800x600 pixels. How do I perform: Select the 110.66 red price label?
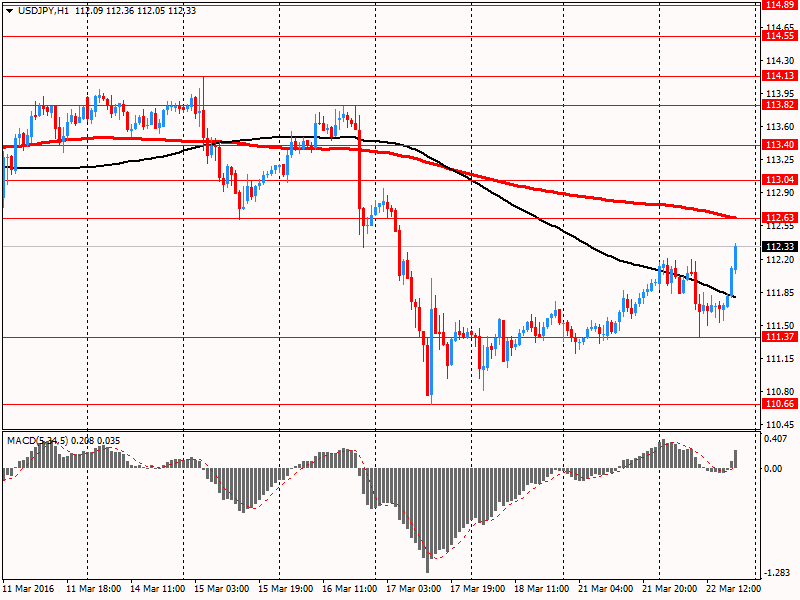pyautogui.click(x=780, y=404)
